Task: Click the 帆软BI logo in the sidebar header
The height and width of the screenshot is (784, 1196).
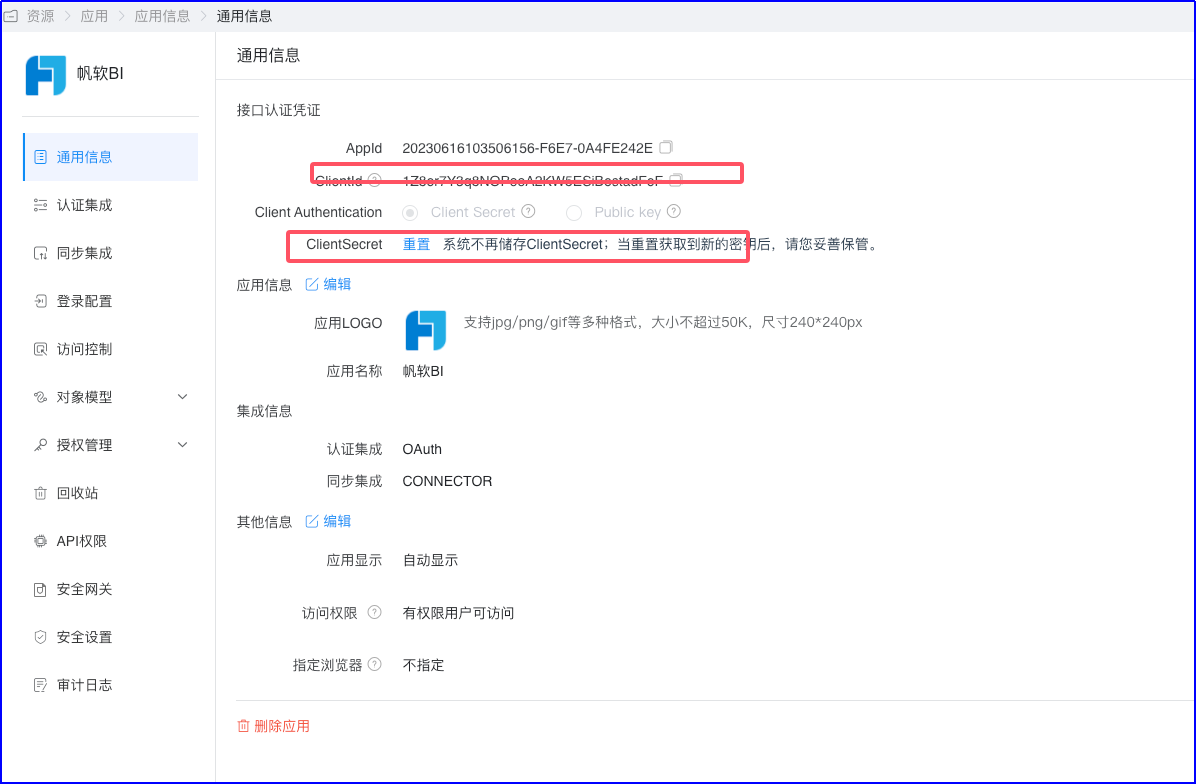Action: [x=46, y=75]
